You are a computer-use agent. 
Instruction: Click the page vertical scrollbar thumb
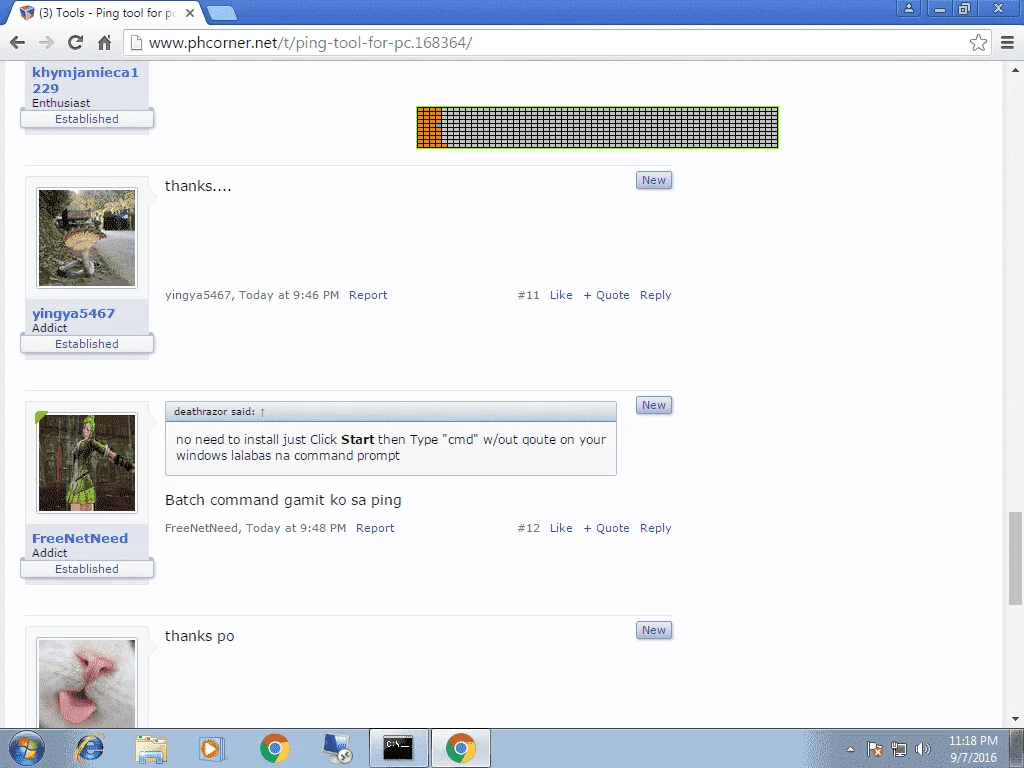1015,559
